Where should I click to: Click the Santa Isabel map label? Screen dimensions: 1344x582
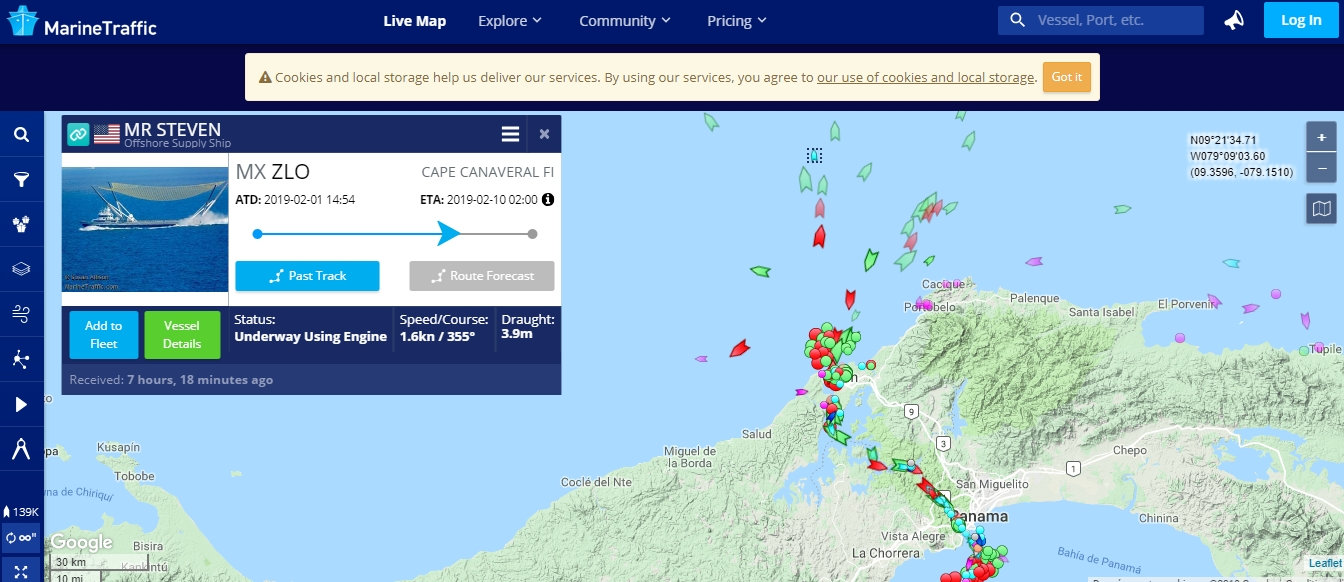[x=1103, y=312]
